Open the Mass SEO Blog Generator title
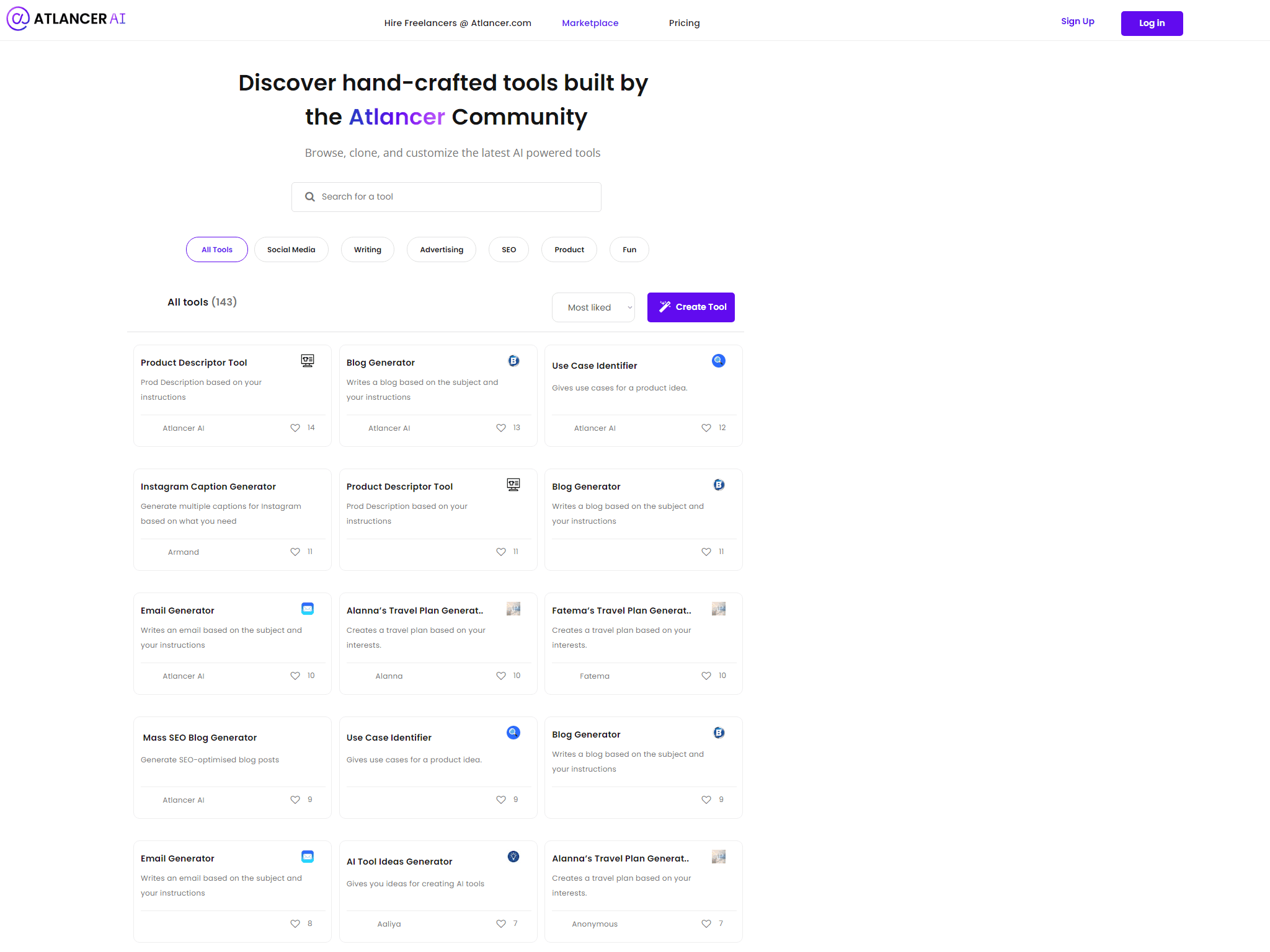 200,738
